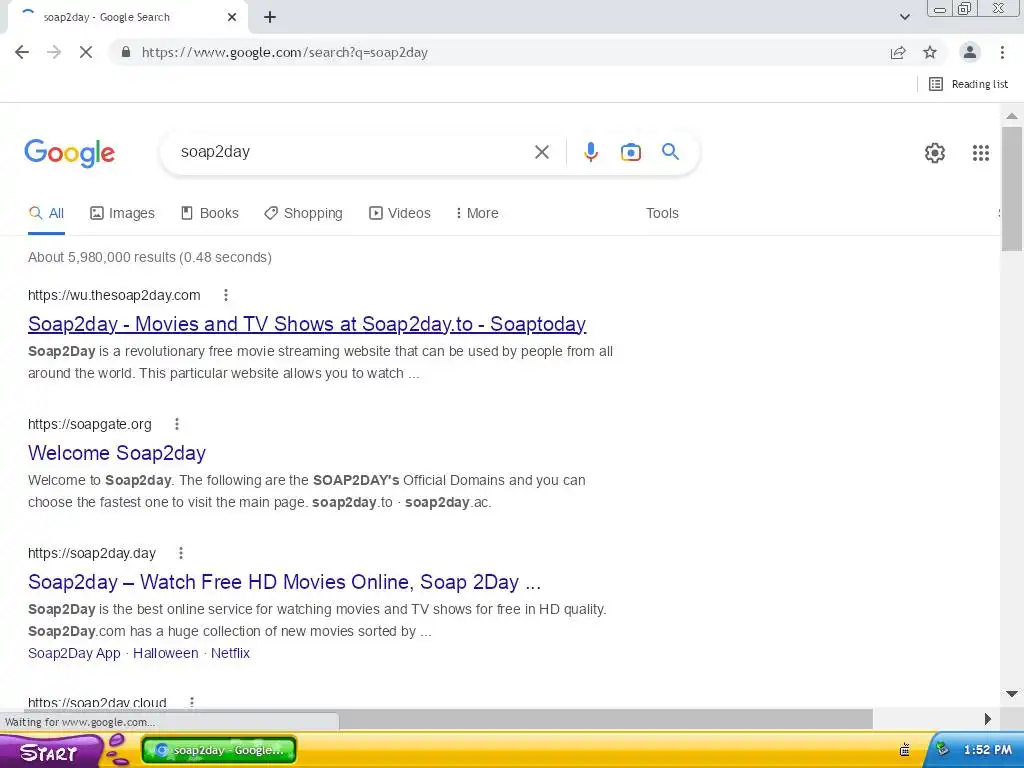Open the Start menu

pyautogui.click(x=51, y=752)
